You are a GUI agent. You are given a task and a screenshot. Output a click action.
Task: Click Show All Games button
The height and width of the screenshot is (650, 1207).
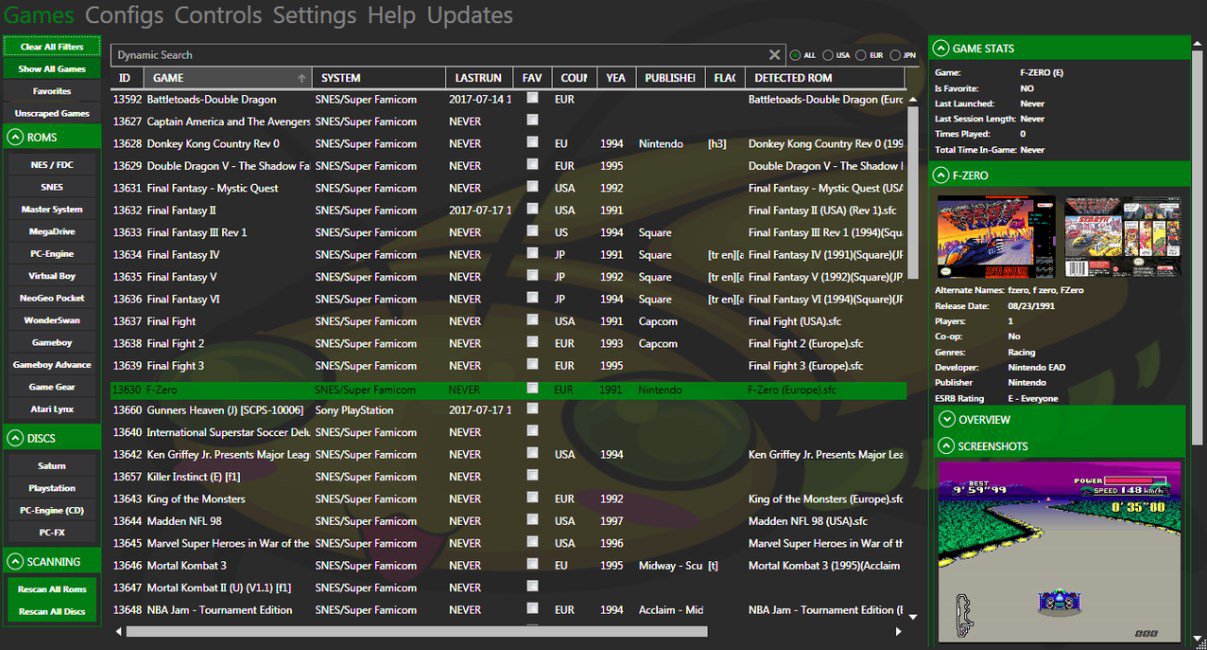52,69
